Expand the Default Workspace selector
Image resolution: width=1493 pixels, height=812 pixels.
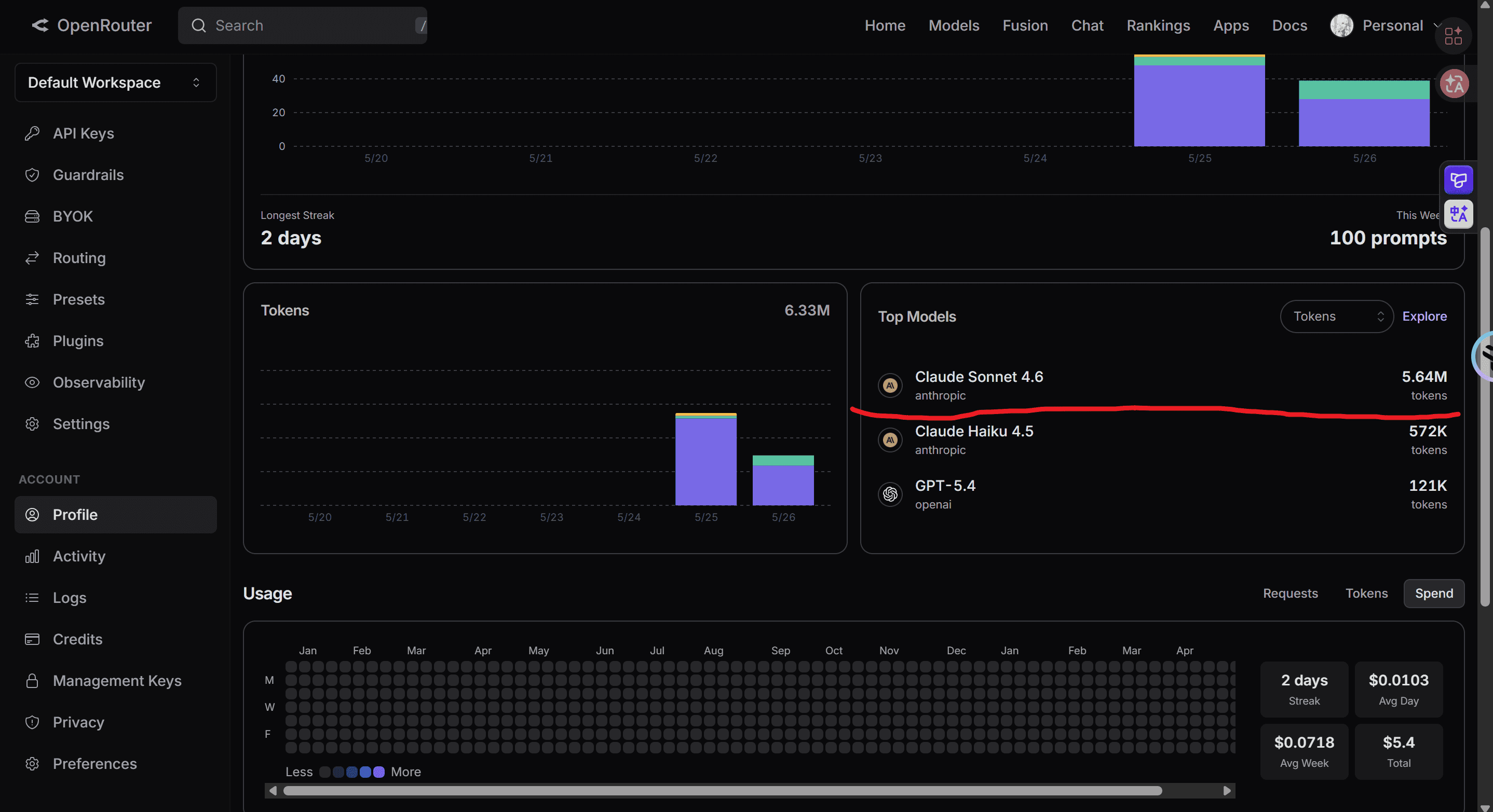115,82
